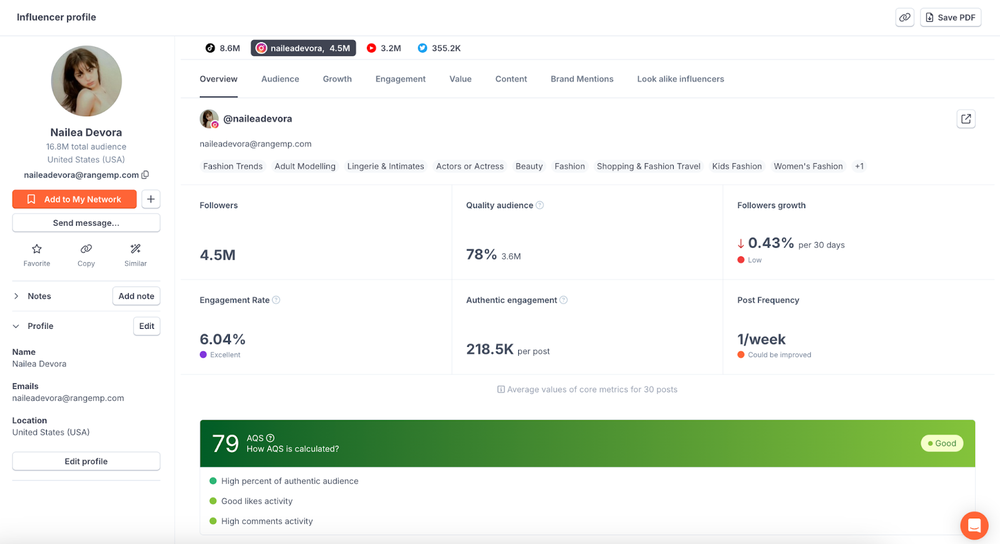Click Edit next to Profile
Screen dimensions: 1000x544
[x=147, y=326]
